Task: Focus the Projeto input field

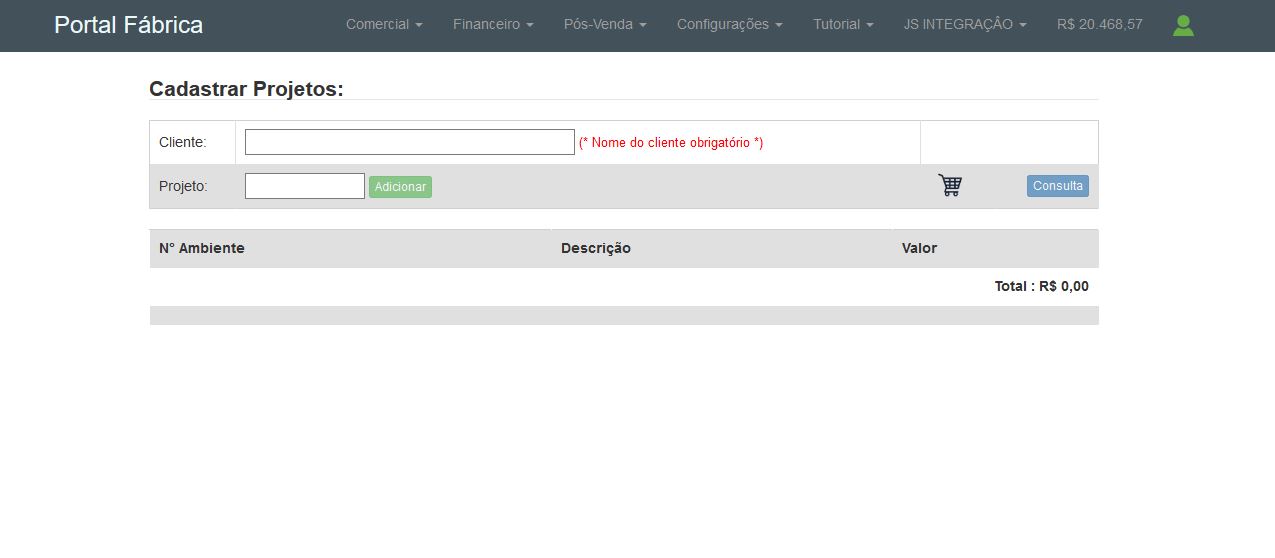Action: [x=305, y=186]
